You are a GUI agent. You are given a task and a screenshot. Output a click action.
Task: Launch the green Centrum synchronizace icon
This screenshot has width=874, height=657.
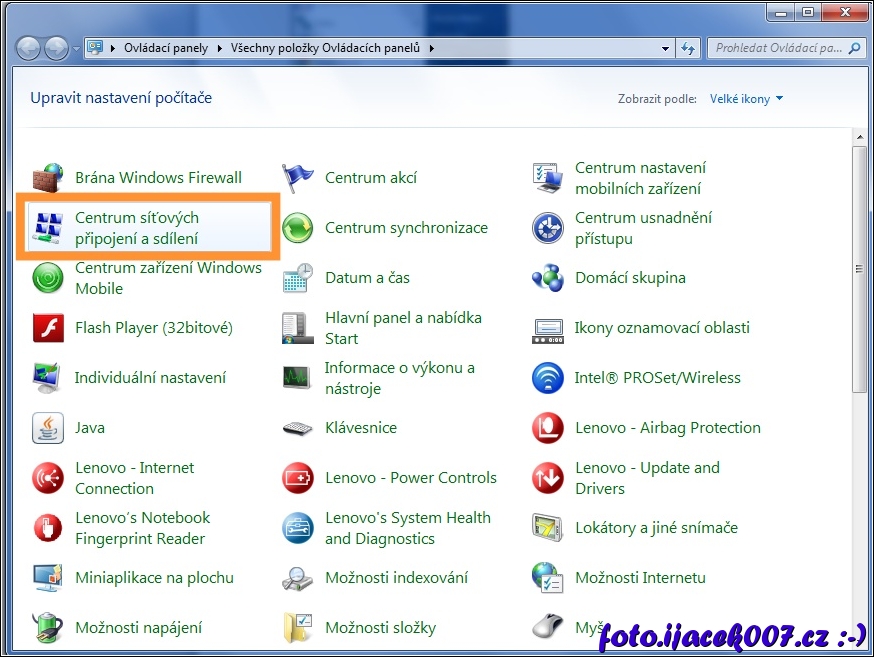(297, 228)
